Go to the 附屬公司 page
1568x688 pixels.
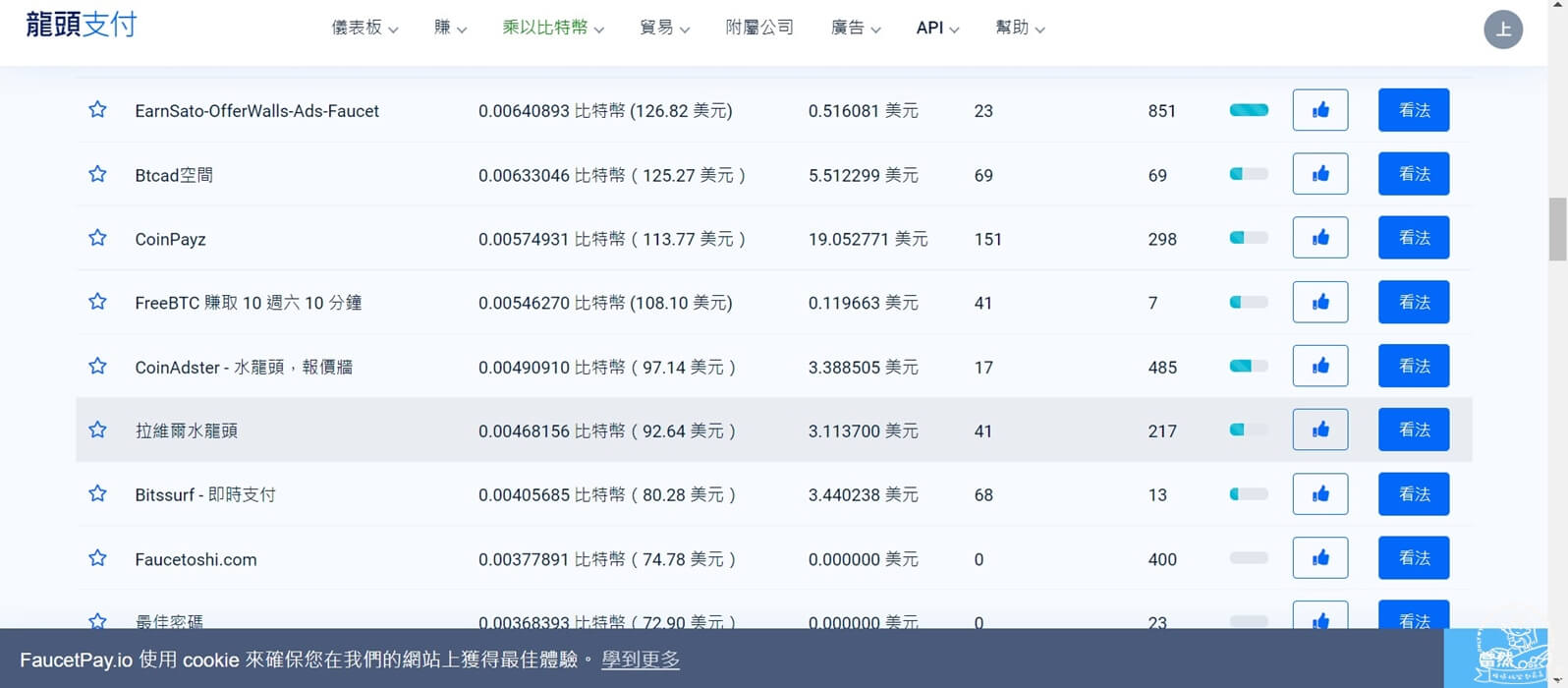(759, 28)
